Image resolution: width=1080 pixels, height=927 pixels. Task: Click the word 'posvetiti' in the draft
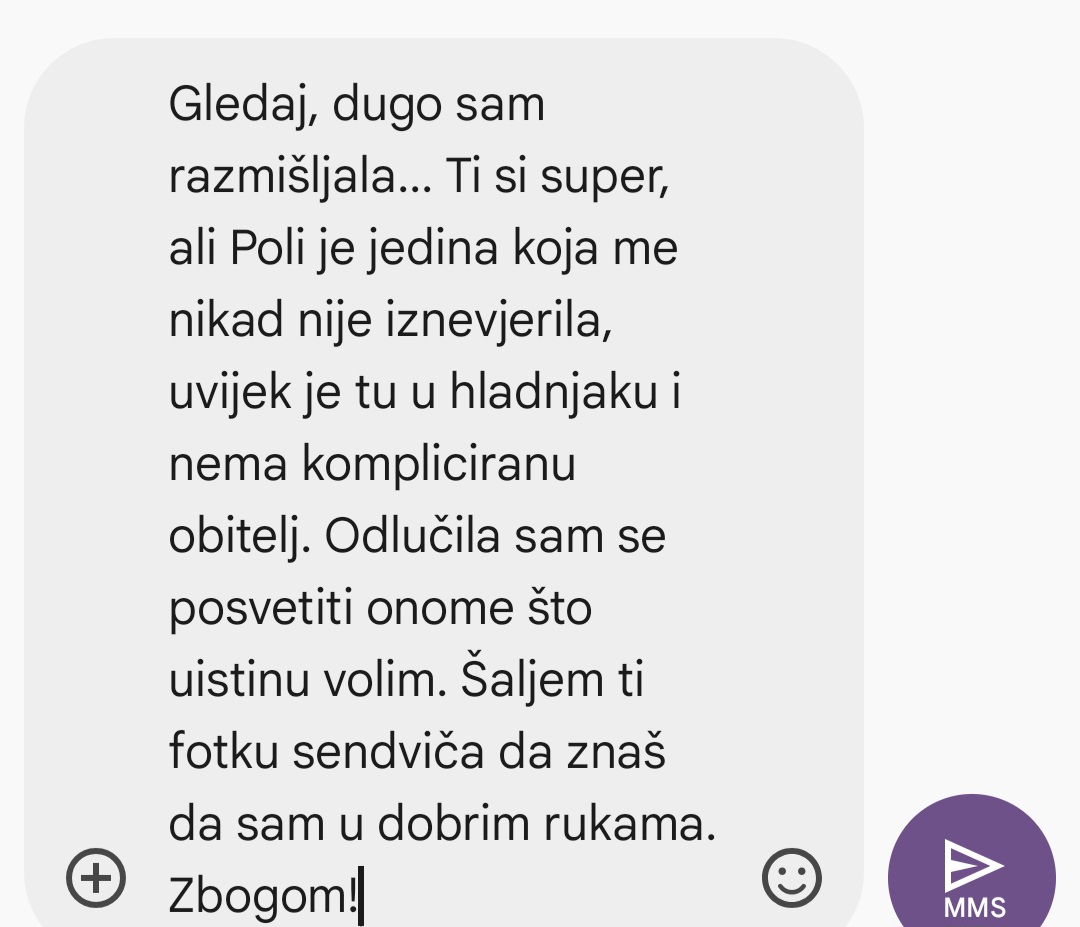(261, 609)
